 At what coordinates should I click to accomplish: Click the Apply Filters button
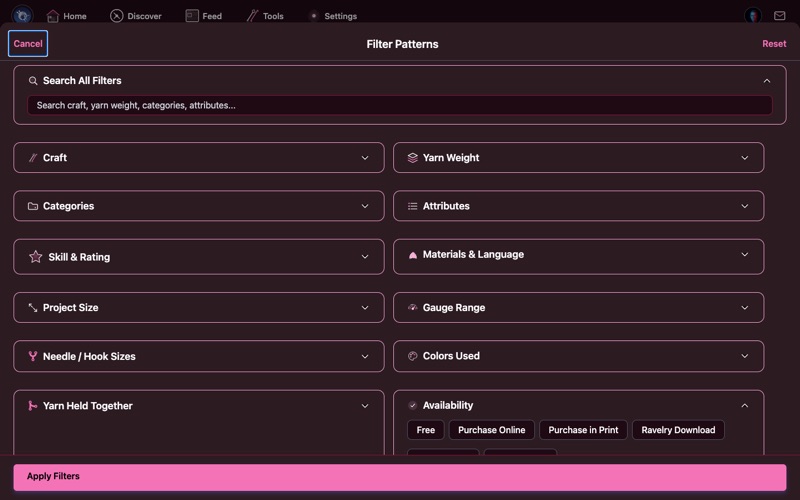pos(400,477)
